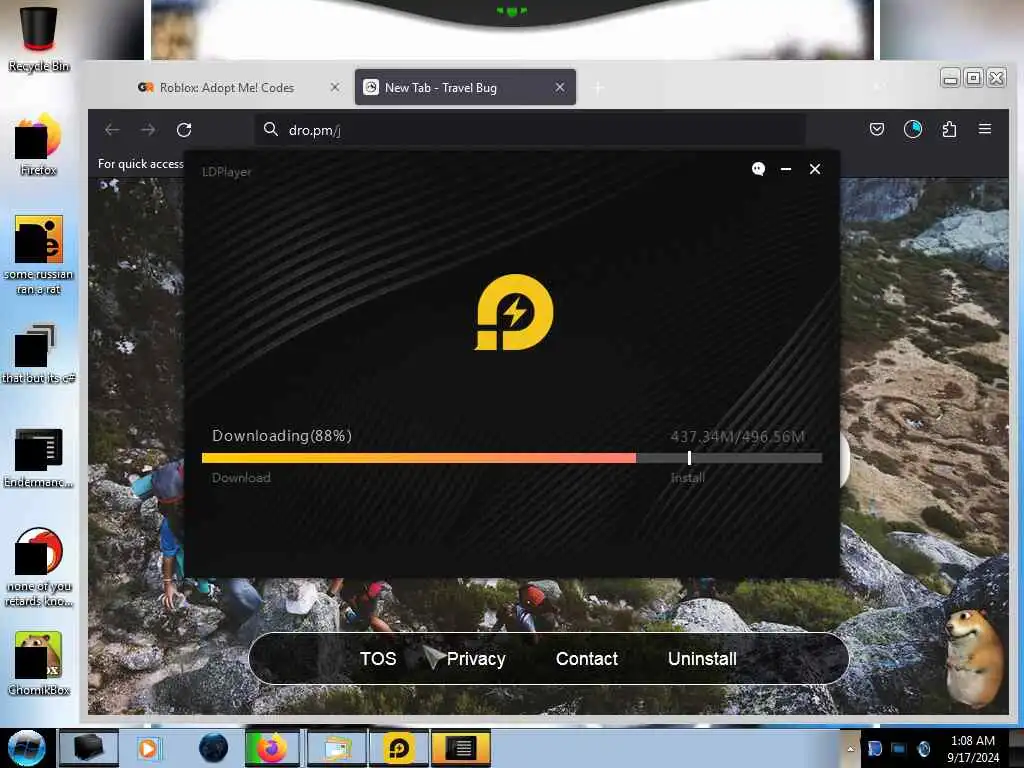
Task: Click the 'For quick access' bookmarks text
Action: (x=140, y=164)
